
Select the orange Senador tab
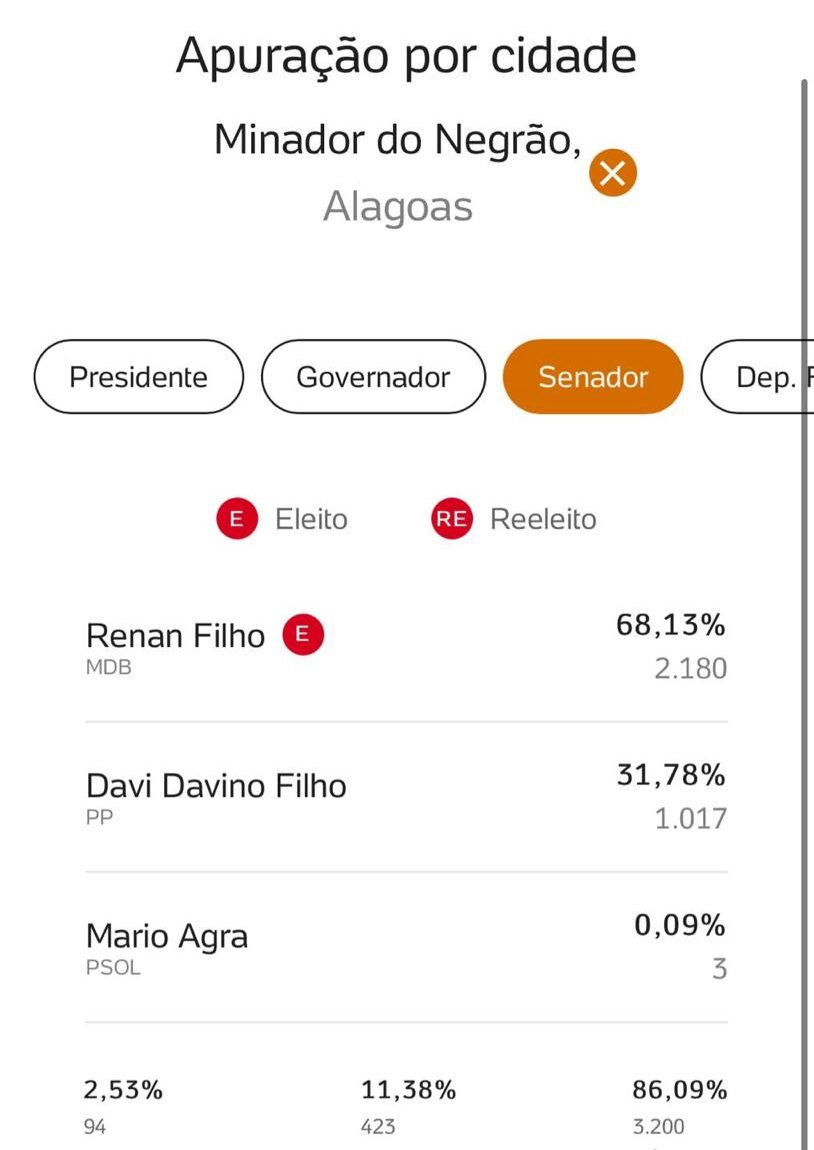[593, 377]
